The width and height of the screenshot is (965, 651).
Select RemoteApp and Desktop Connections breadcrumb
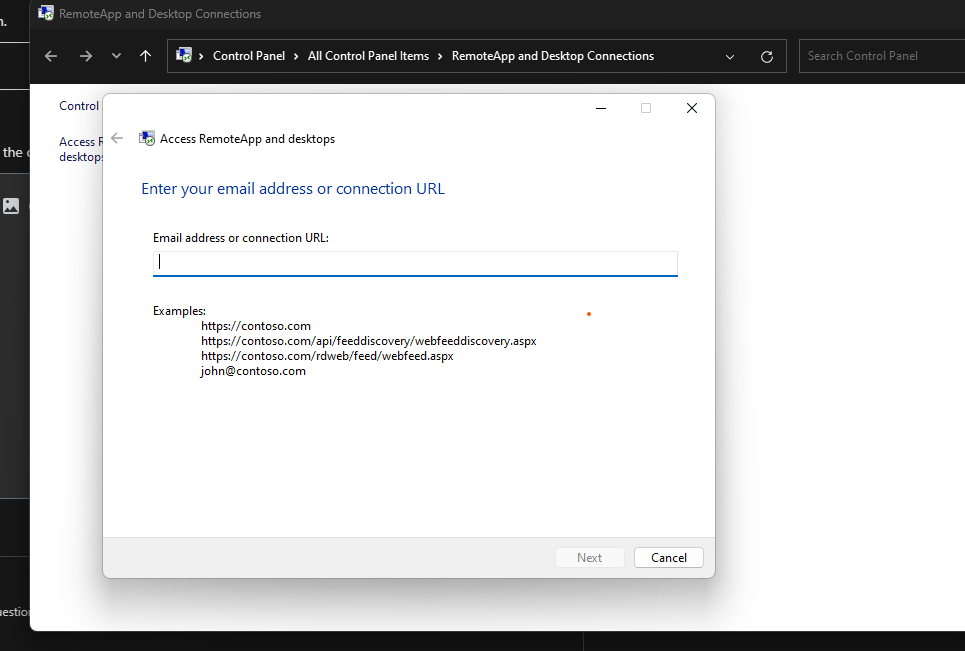pyautogui.click(x=553, y=56)
